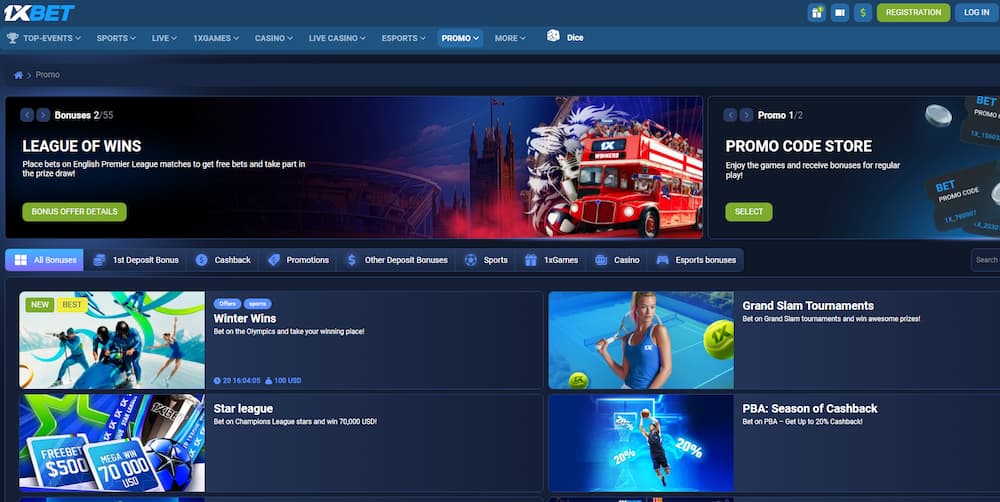Select the Casino bonuses tab
The height and width of the screenshot is (502, 1000).
pyautogui.click(x=617, y=260)
